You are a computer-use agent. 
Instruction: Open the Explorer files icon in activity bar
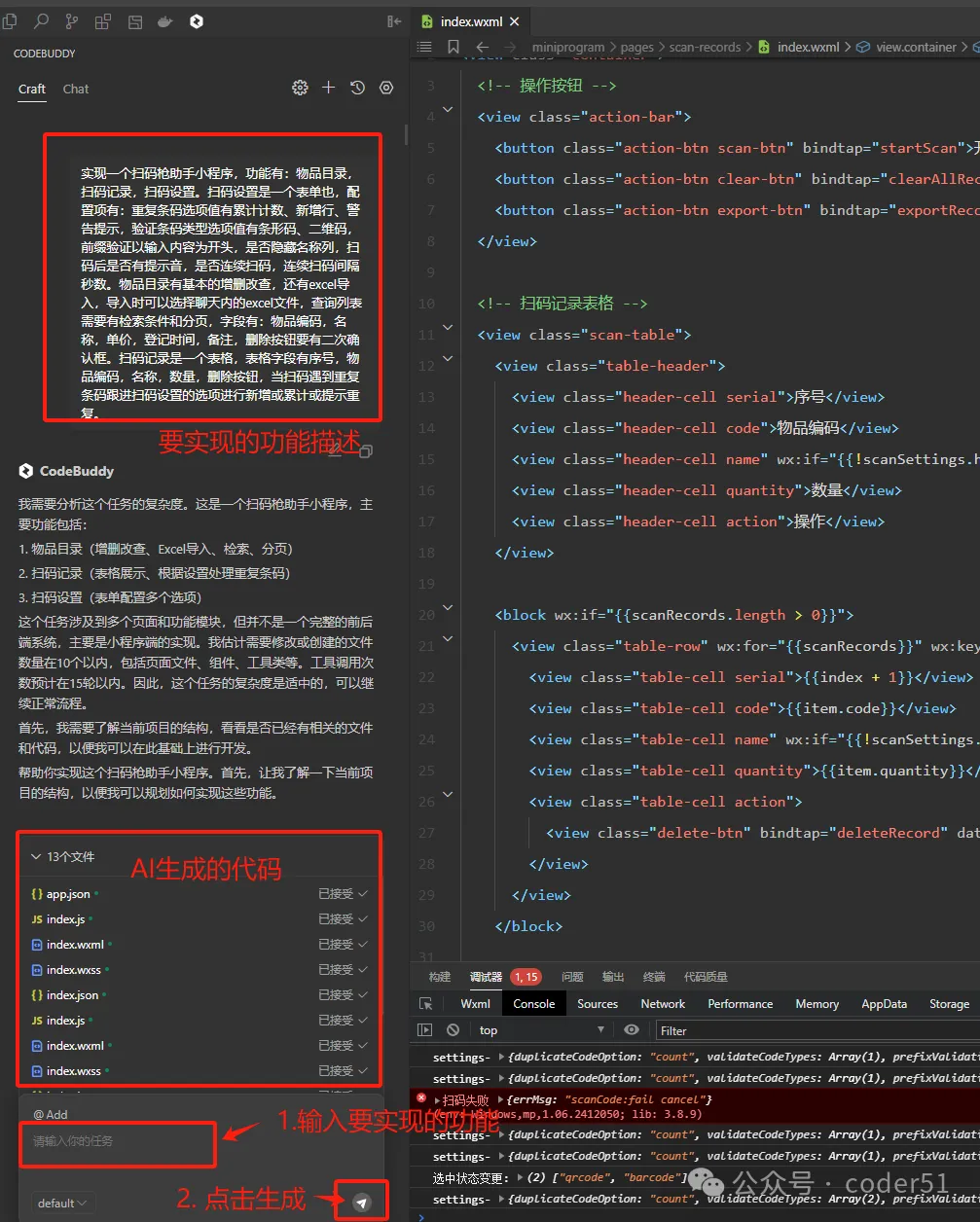10,20
